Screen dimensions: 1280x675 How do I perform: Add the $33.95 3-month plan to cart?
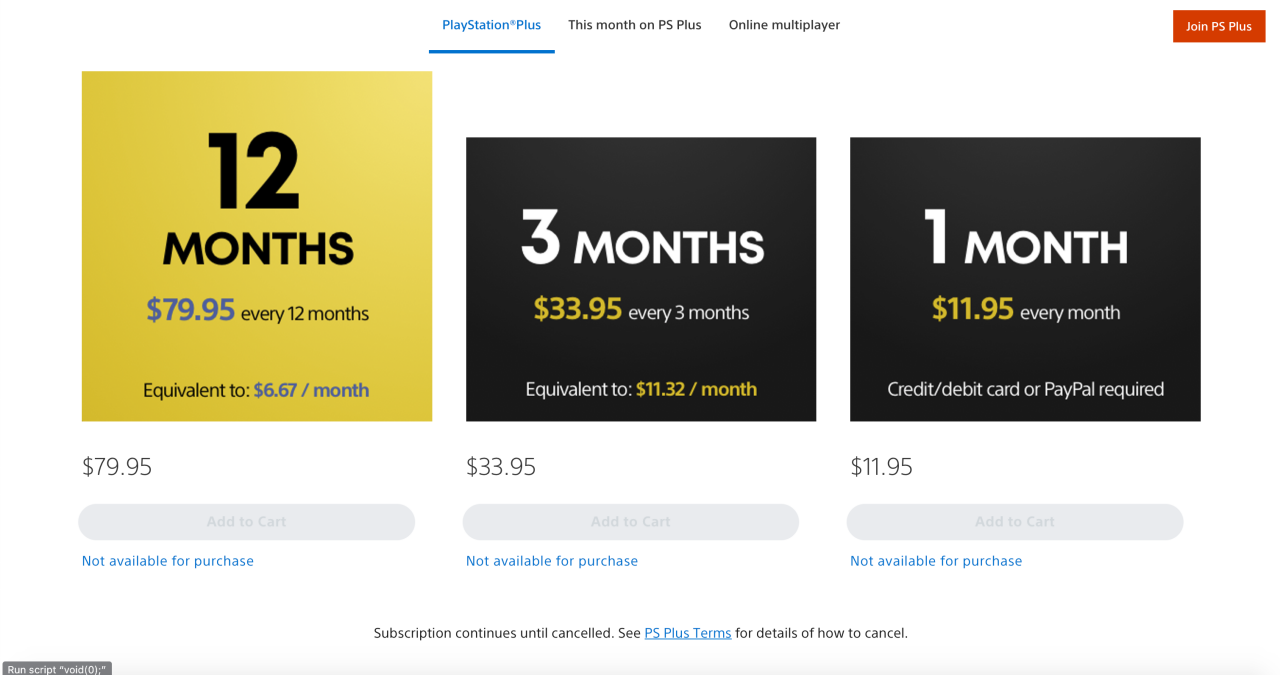(630, 522)
